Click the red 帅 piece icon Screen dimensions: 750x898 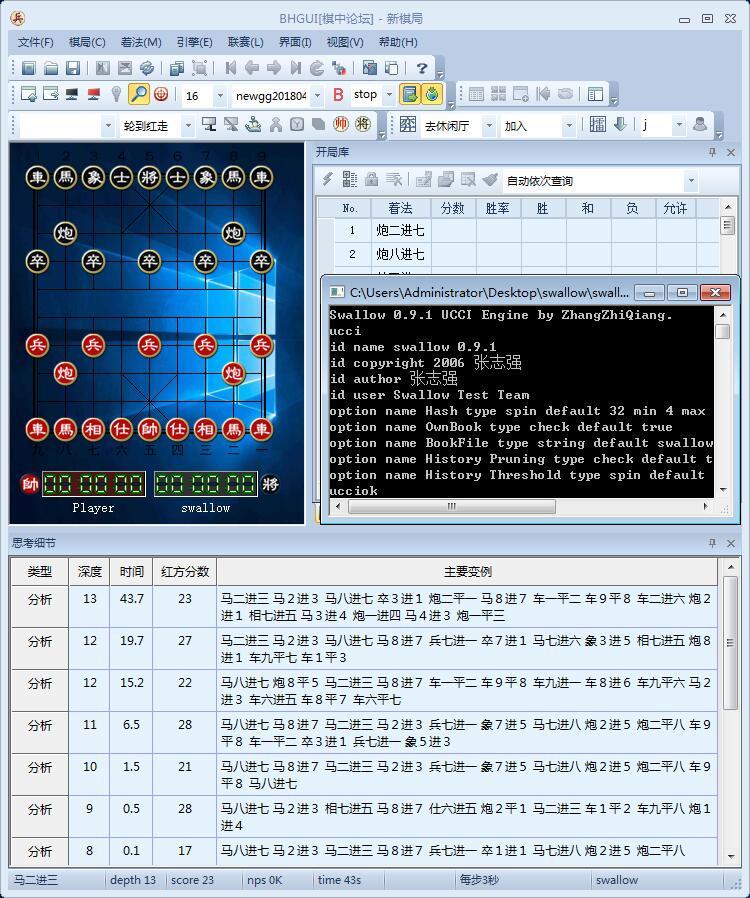341,124
